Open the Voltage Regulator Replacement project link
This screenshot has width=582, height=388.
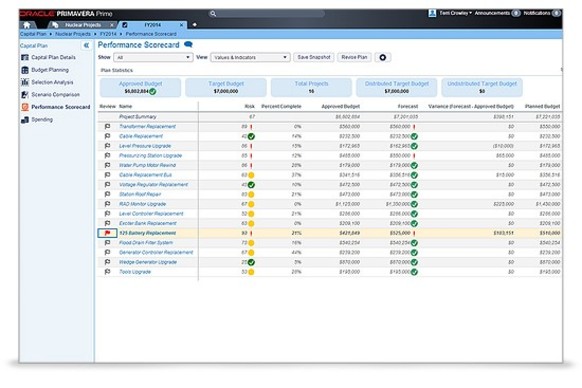(x=153, y=185)
